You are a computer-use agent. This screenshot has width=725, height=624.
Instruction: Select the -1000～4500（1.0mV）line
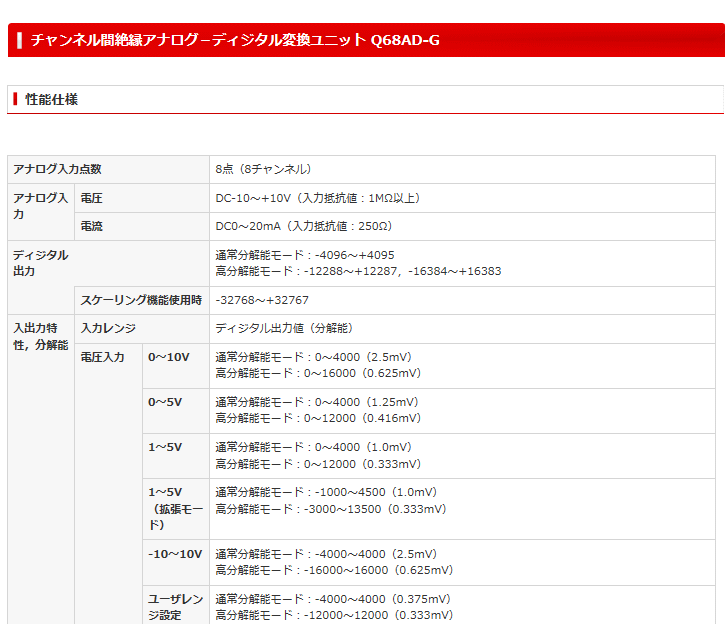(326, 492)
